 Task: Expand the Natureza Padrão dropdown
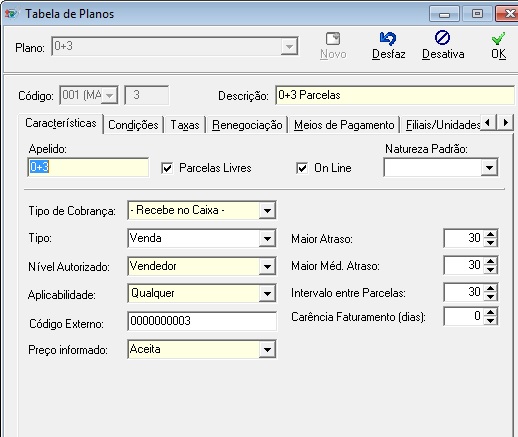click(489, 167)
